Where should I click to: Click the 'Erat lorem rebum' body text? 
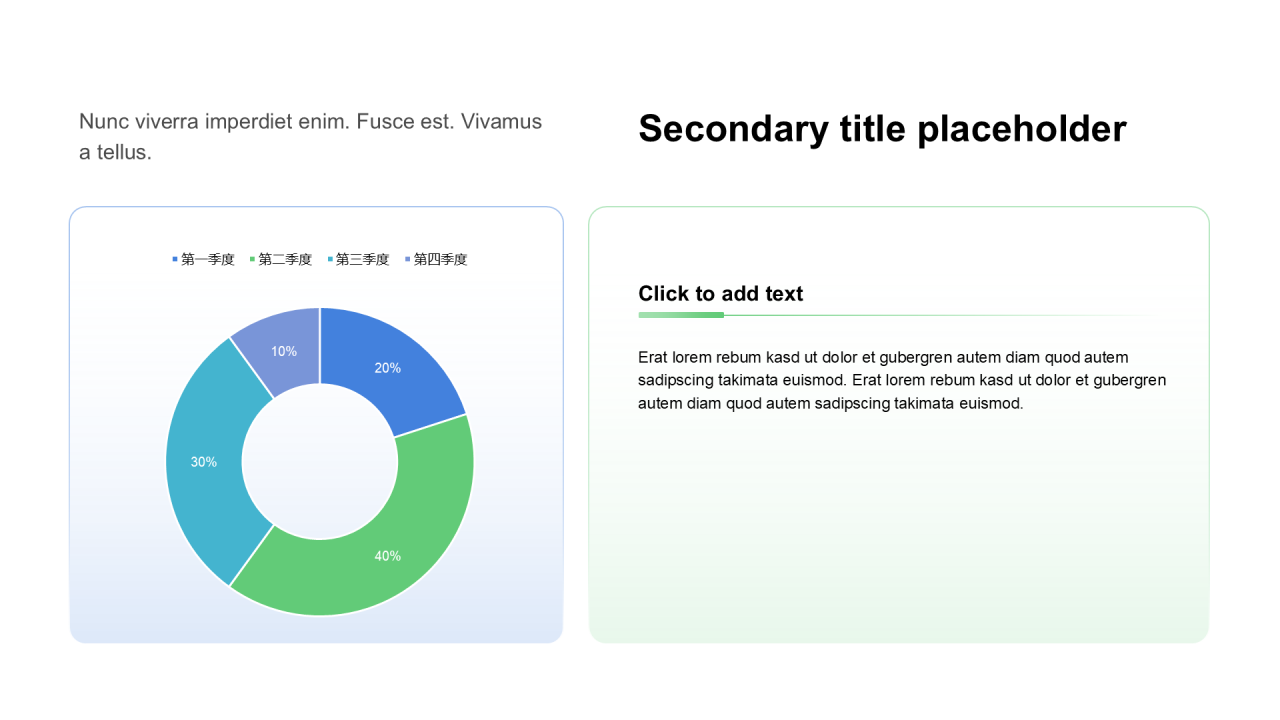(902, 381)
